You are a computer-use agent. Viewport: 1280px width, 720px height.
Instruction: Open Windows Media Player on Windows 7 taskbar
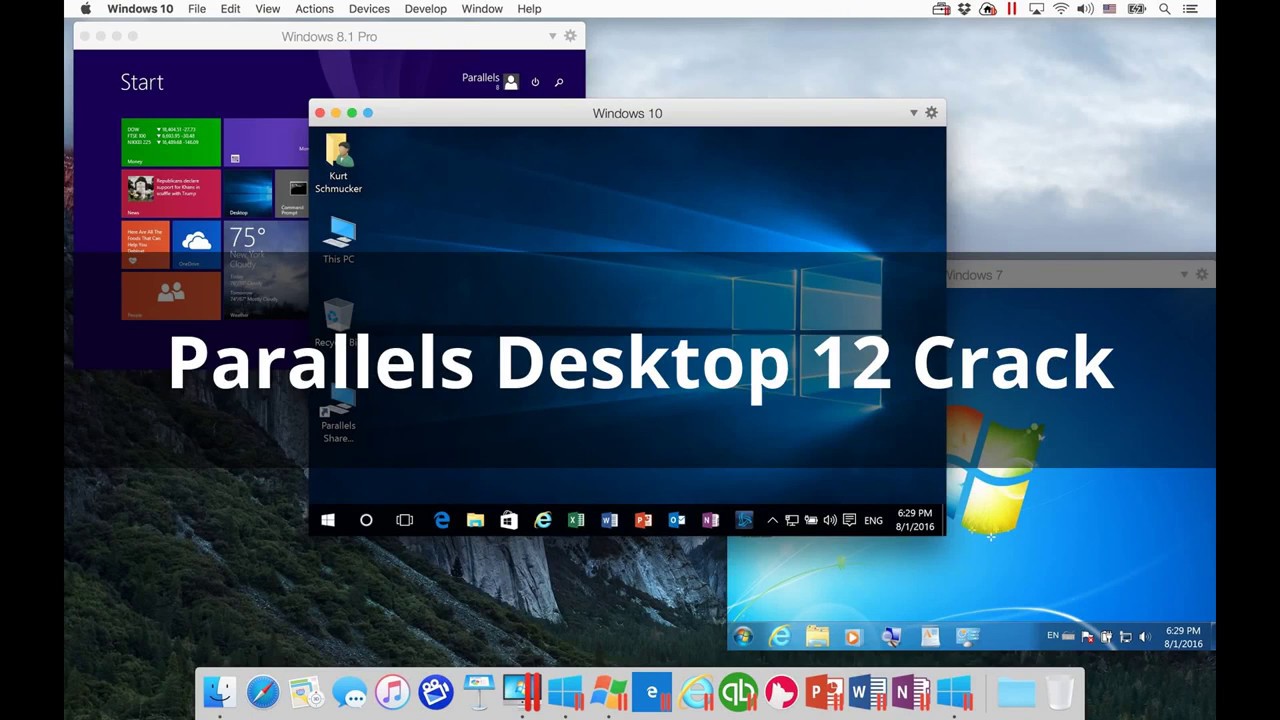[x=853, y=636]
